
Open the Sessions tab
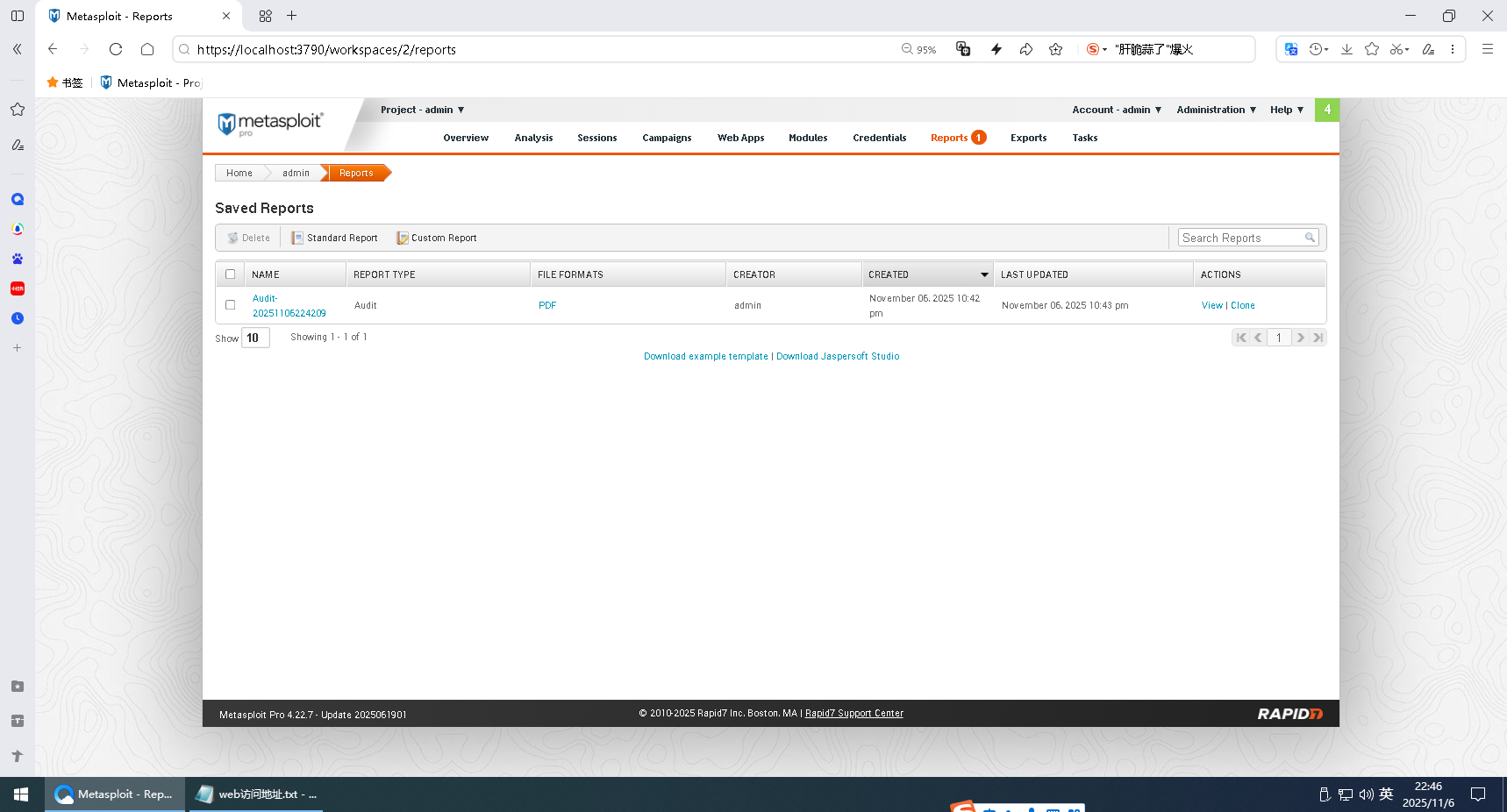pyautogui.click(x=596, y=138)
